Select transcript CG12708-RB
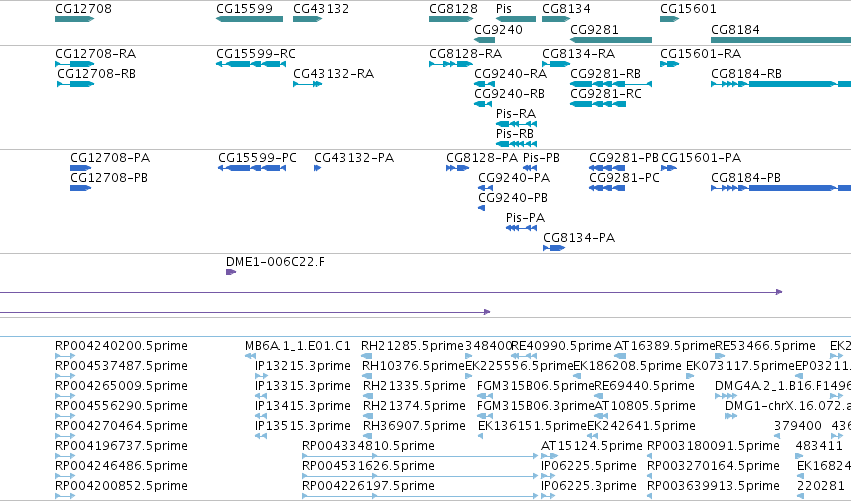Image resolution: width=851 pixels, height=501 pixels. (75, 84)
